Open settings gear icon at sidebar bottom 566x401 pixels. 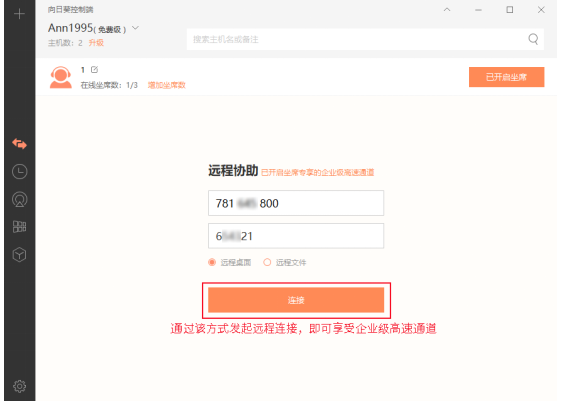(19, 386)
